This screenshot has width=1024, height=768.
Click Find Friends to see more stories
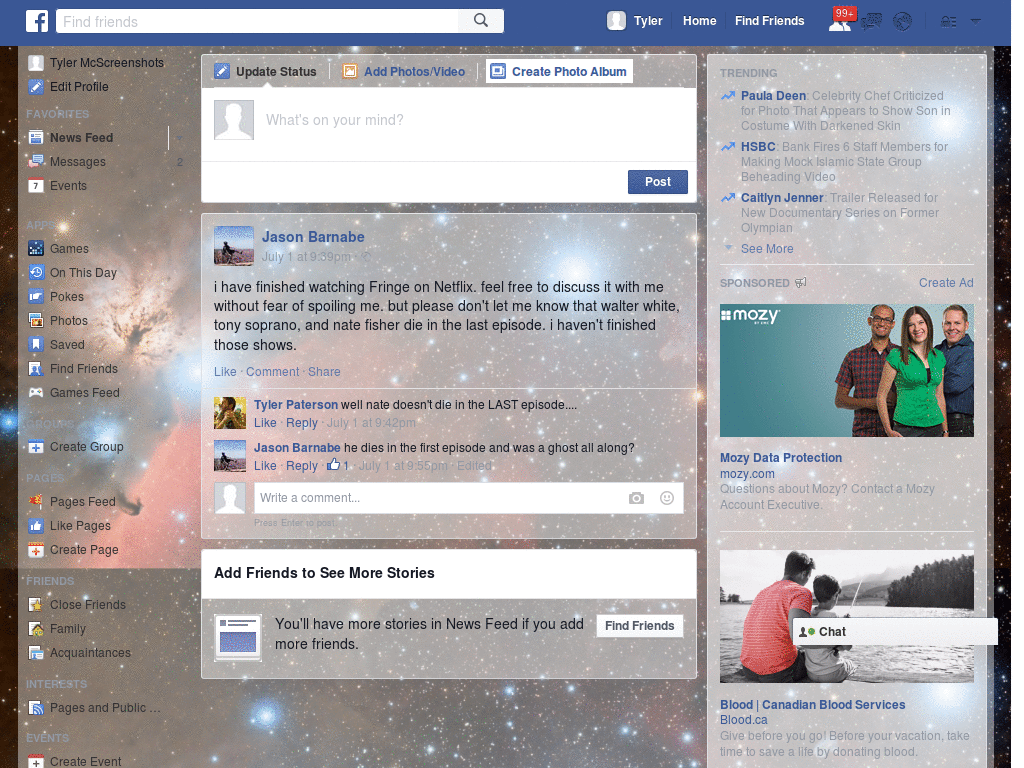639,625
